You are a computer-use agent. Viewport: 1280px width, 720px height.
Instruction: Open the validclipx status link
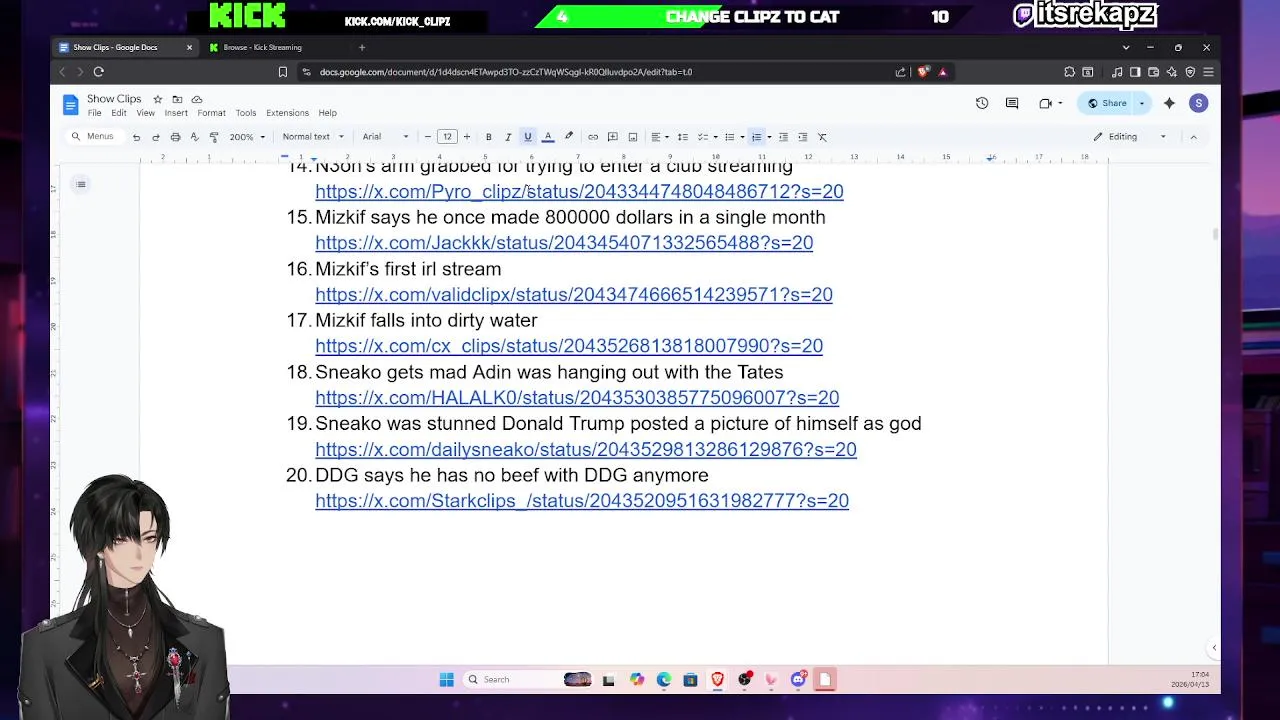tap(574, 295)
